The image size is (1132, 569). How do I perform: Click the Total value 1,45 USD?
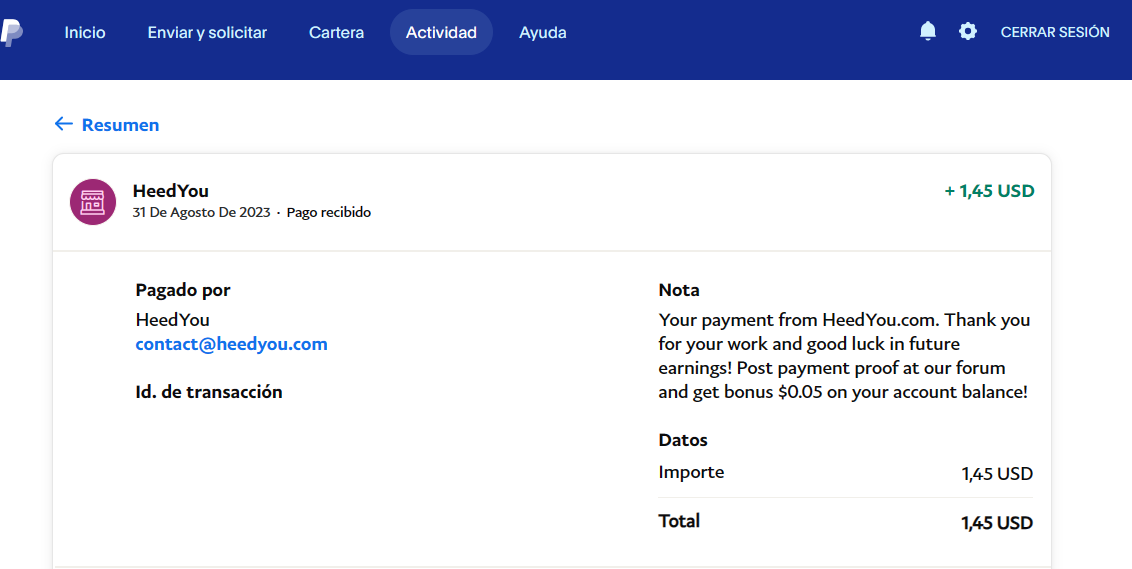[x=997, y=523]
